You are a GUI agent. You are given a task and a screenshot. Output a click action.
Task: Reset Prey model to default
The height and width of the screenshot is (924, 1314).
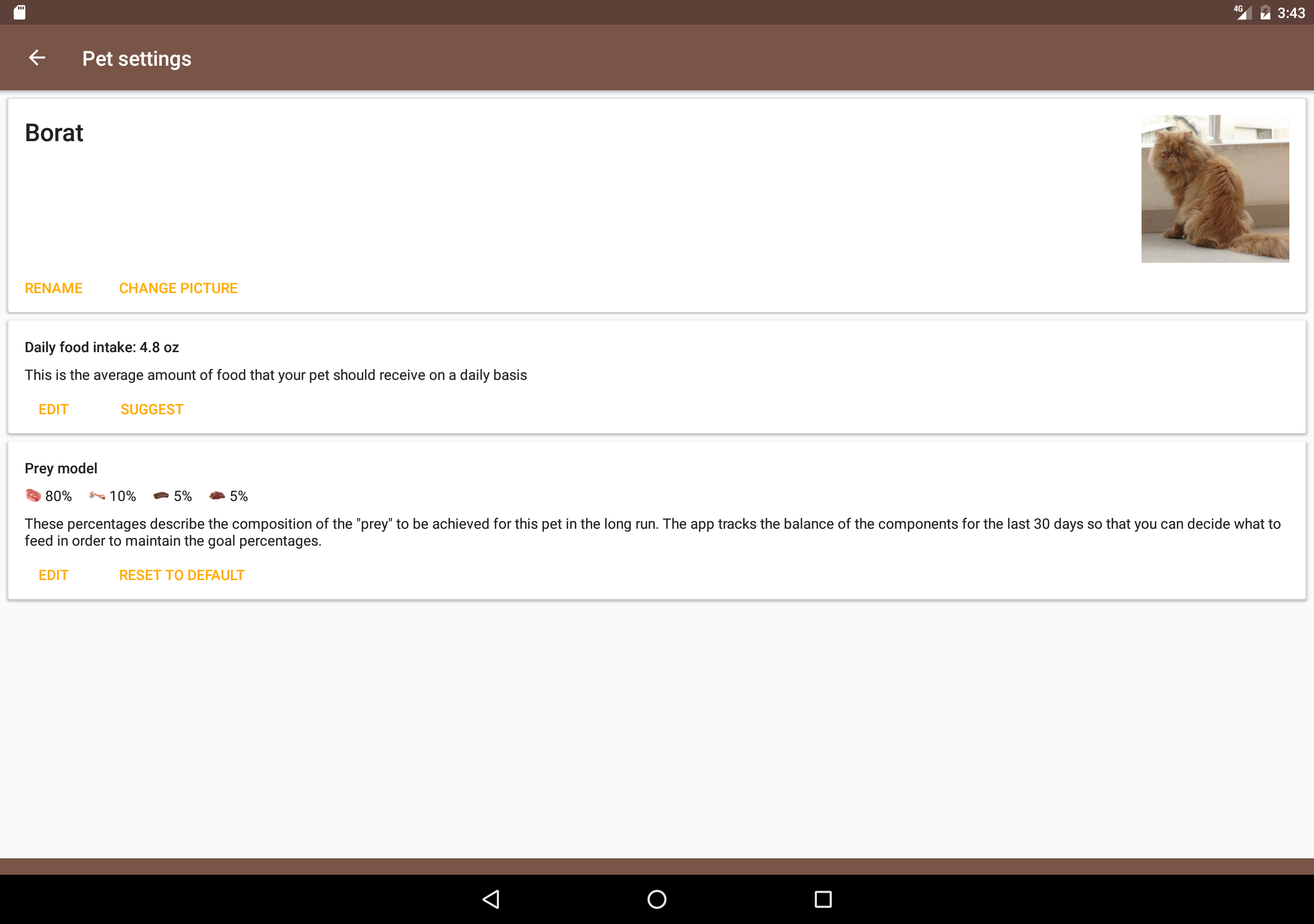coord(181,575)
